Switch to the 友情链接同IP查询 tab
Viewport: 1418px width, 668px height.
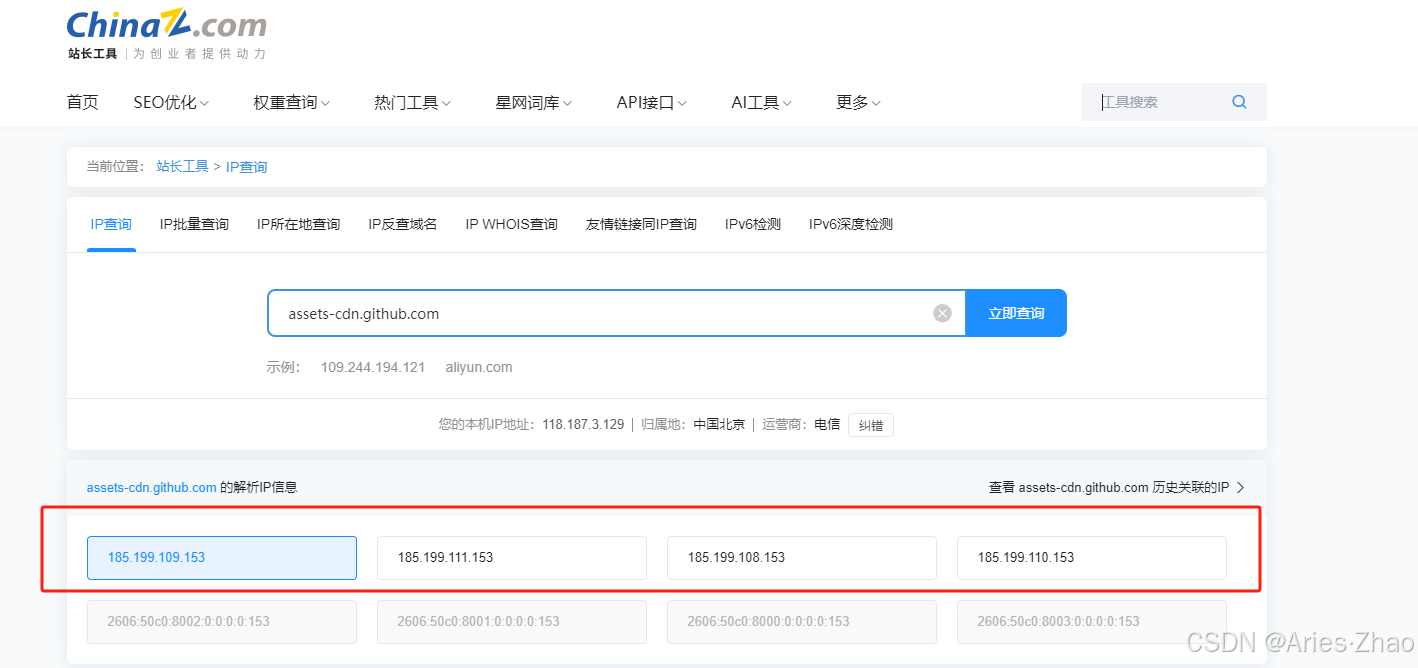click(641, 224)
